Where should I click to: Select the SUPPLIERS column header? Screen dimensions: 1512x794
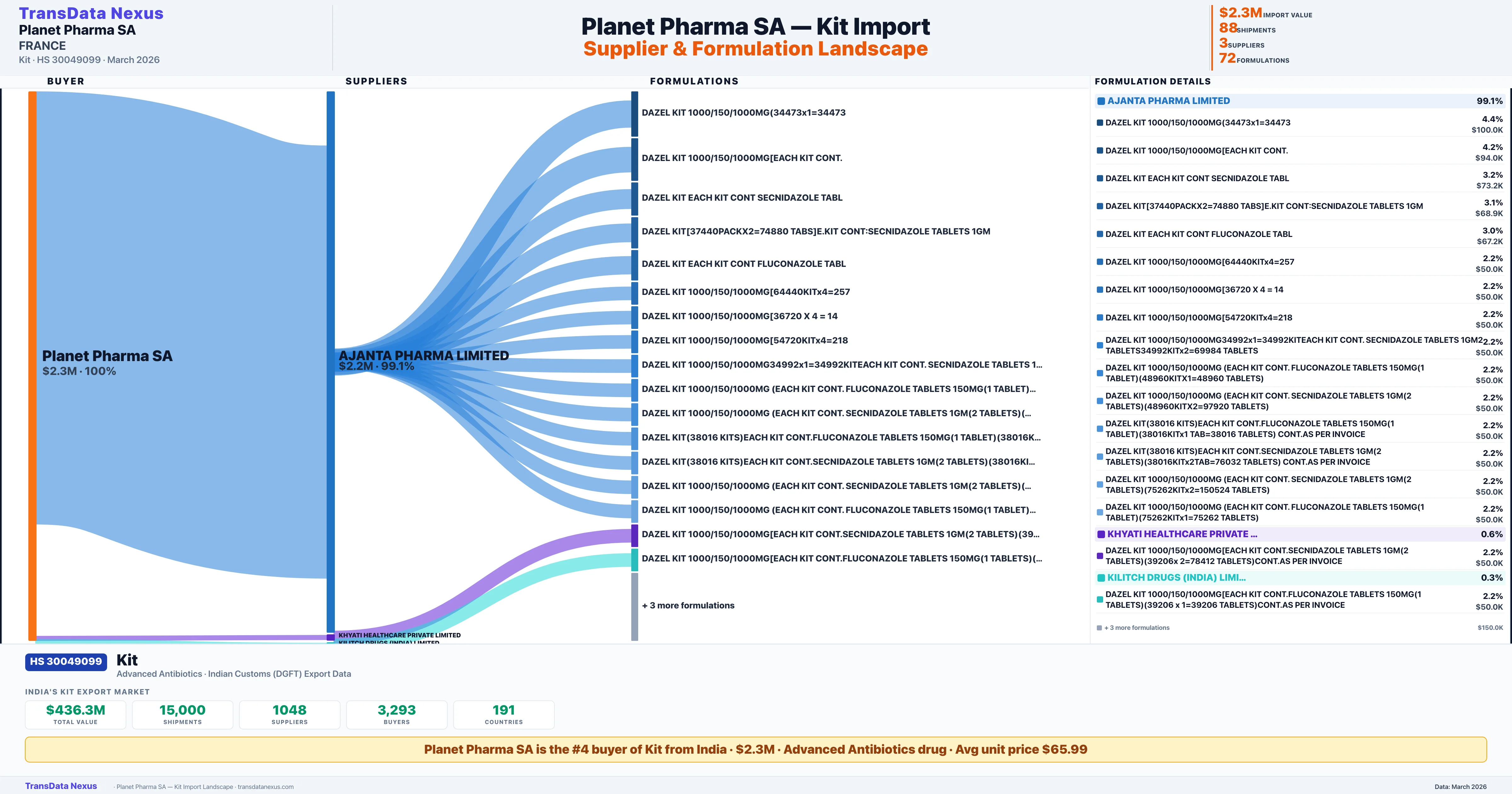(376, 81)
